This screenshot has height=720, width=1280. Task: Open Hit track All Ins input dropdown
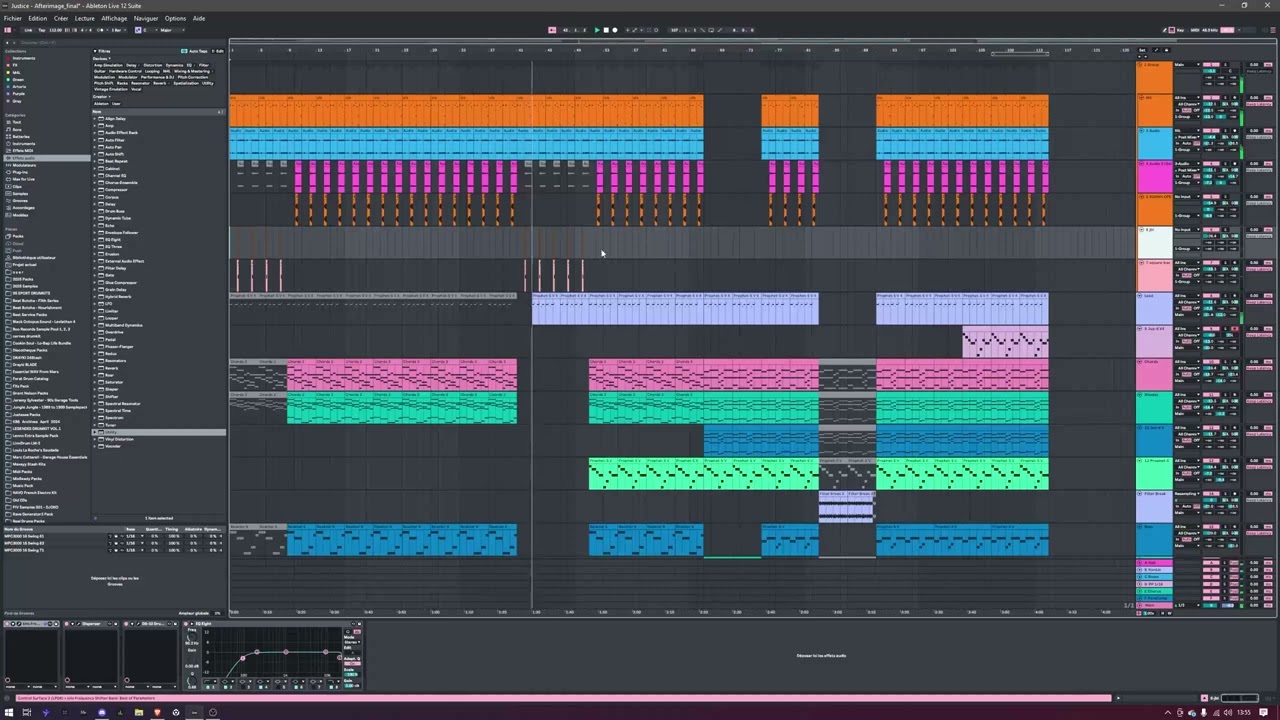1187,98
